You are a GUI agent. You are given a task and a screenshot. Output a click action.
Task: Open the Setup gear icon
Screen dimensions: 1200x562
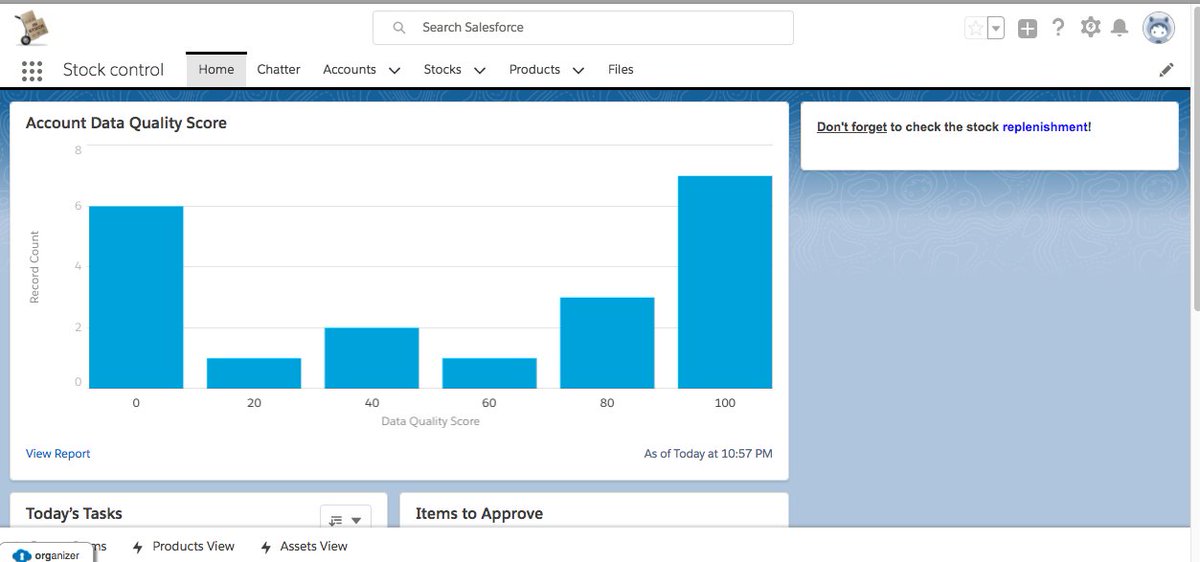(x=1090, y=28)
